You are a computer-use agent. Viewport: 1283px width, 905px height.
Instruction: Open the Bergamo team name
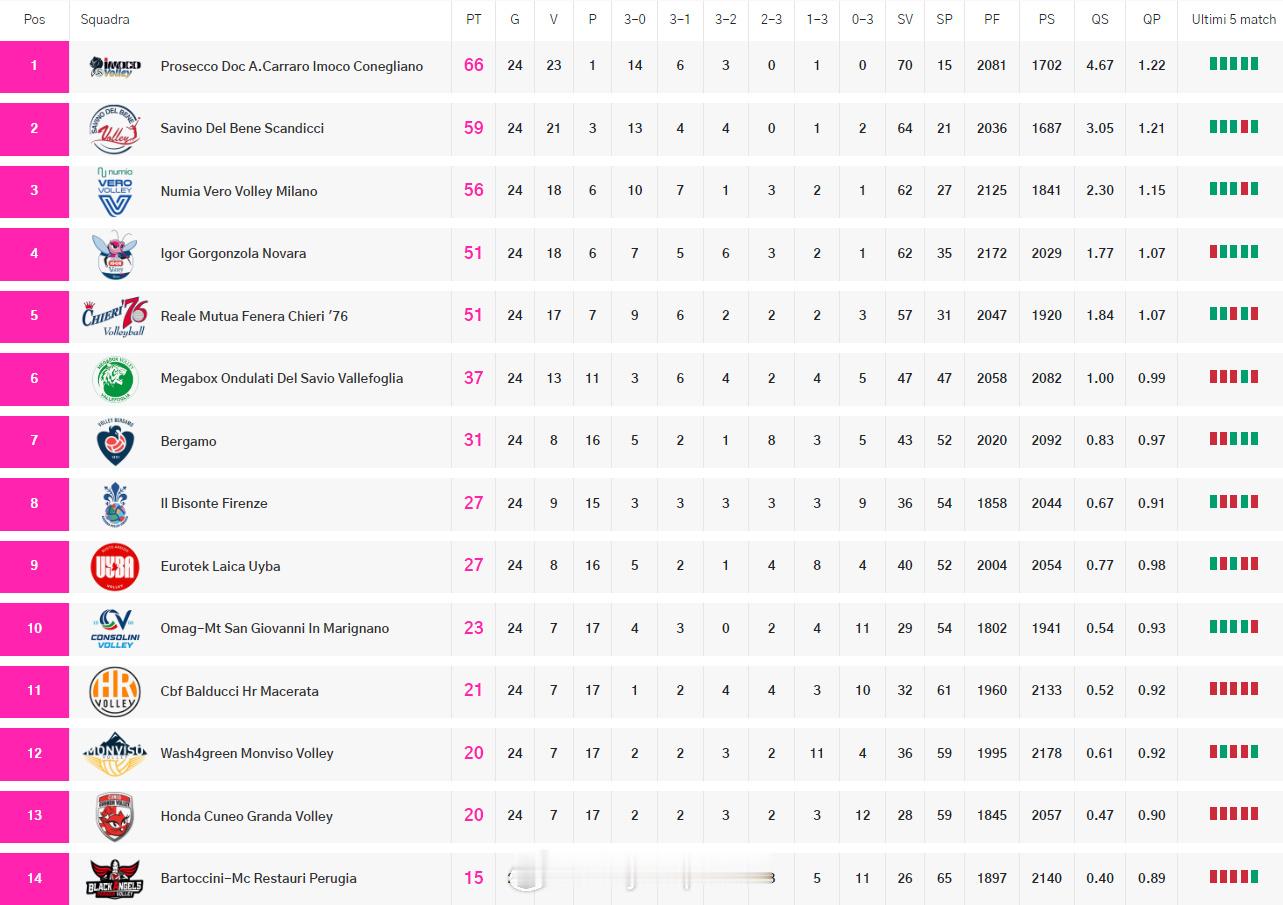[188, 441]
